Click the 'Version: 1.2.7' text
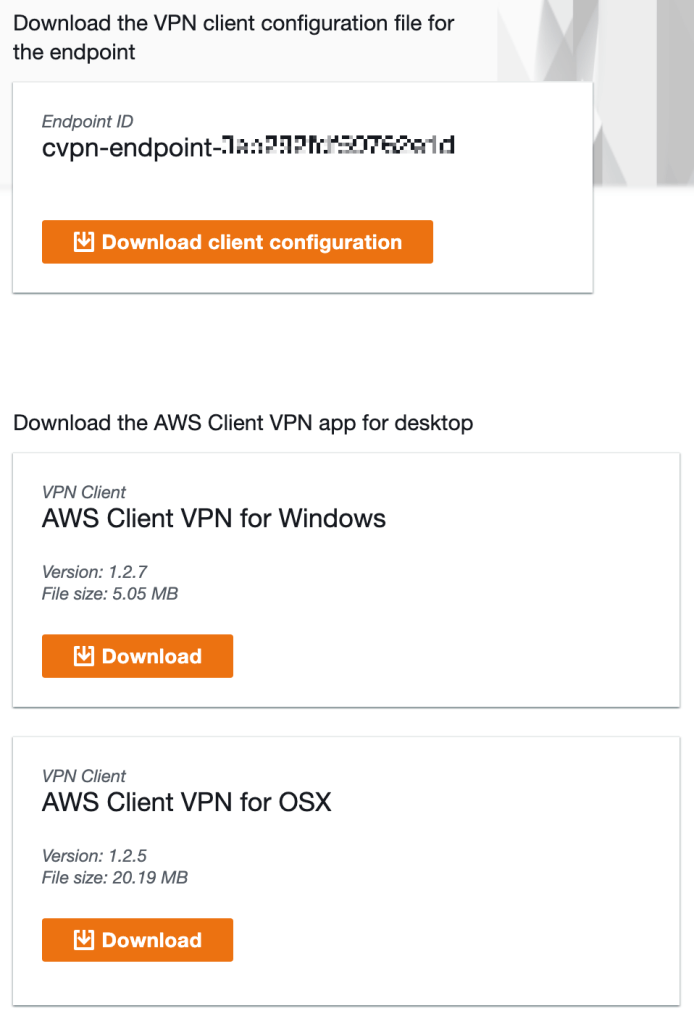The height and width of the screenshot is (1024, 694). coord(95,573)
